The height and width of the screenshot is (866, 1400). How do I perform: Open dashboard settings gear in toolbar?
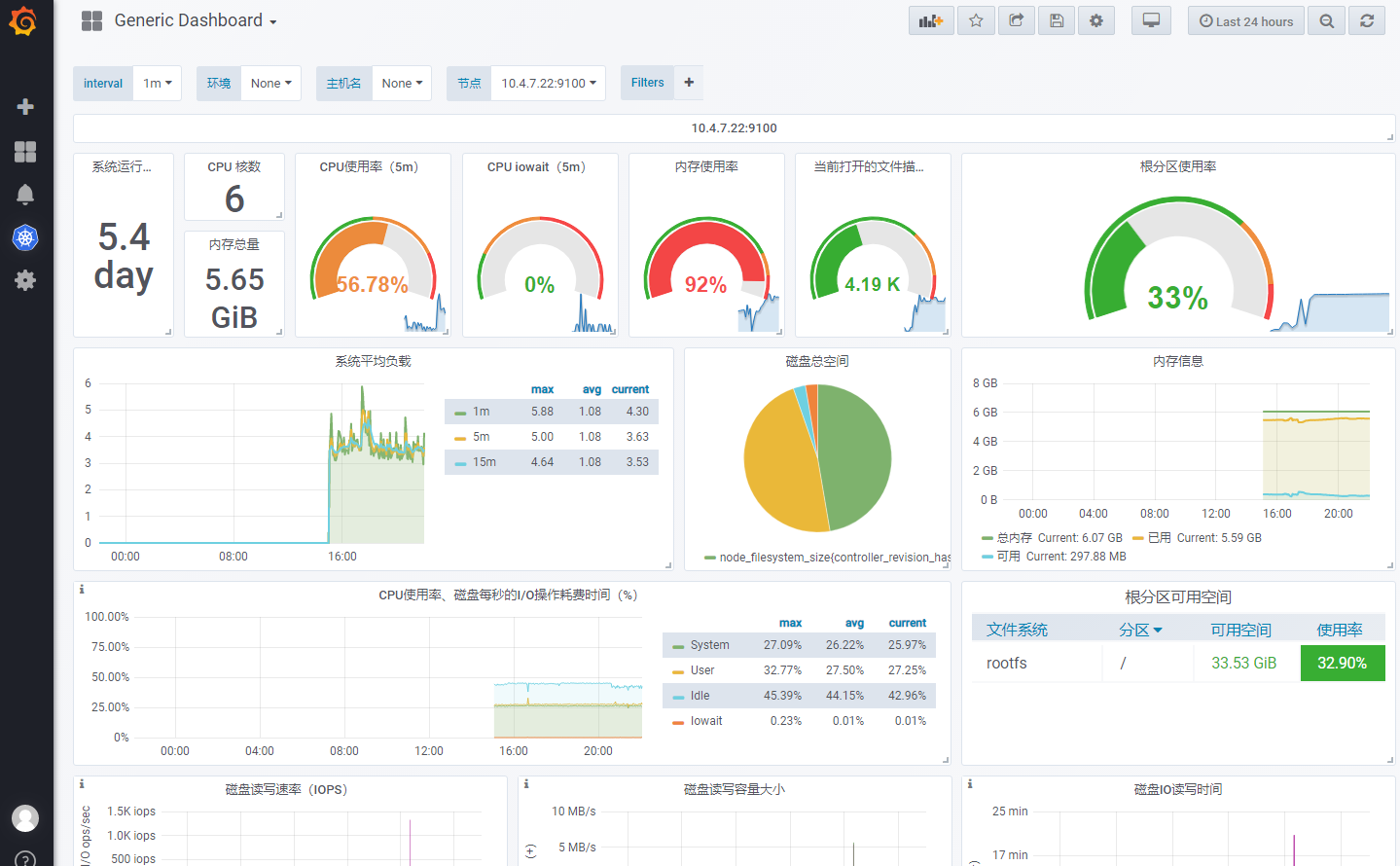tap(1096, 20)
